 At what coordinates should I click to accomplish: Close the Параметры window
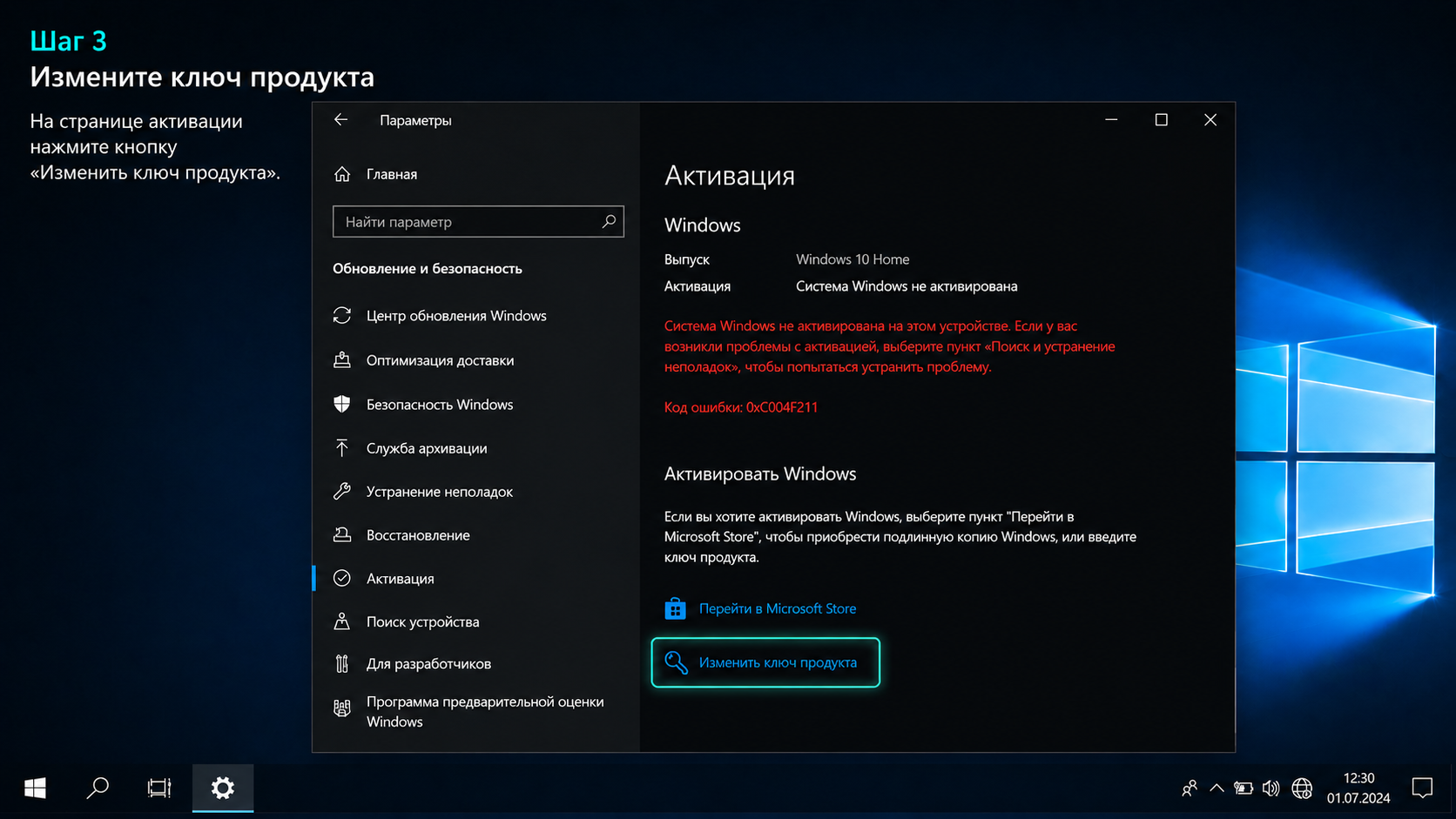pos(1210,120)
